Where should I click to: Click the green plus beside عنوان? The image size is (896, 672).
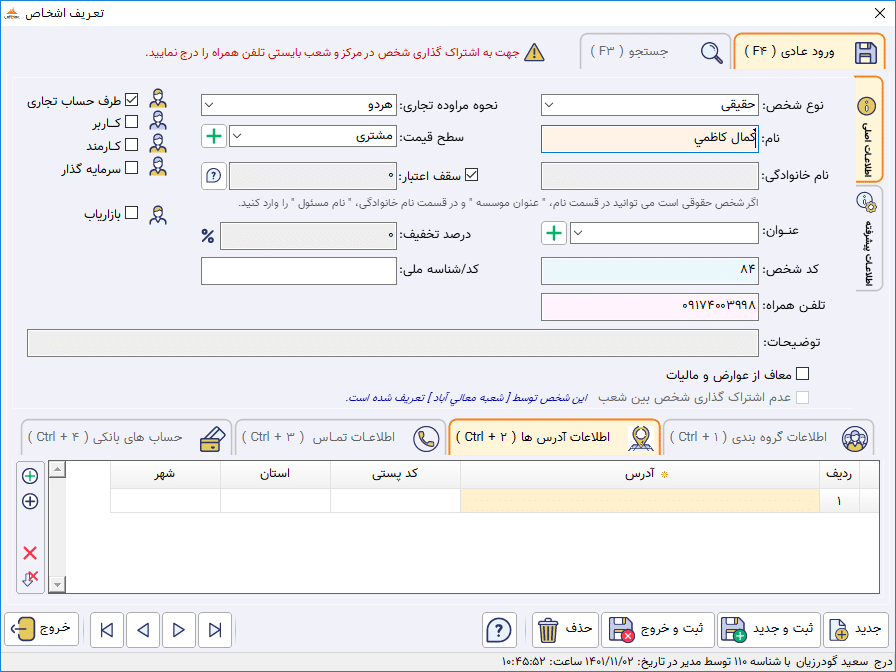tap(554, 233)
